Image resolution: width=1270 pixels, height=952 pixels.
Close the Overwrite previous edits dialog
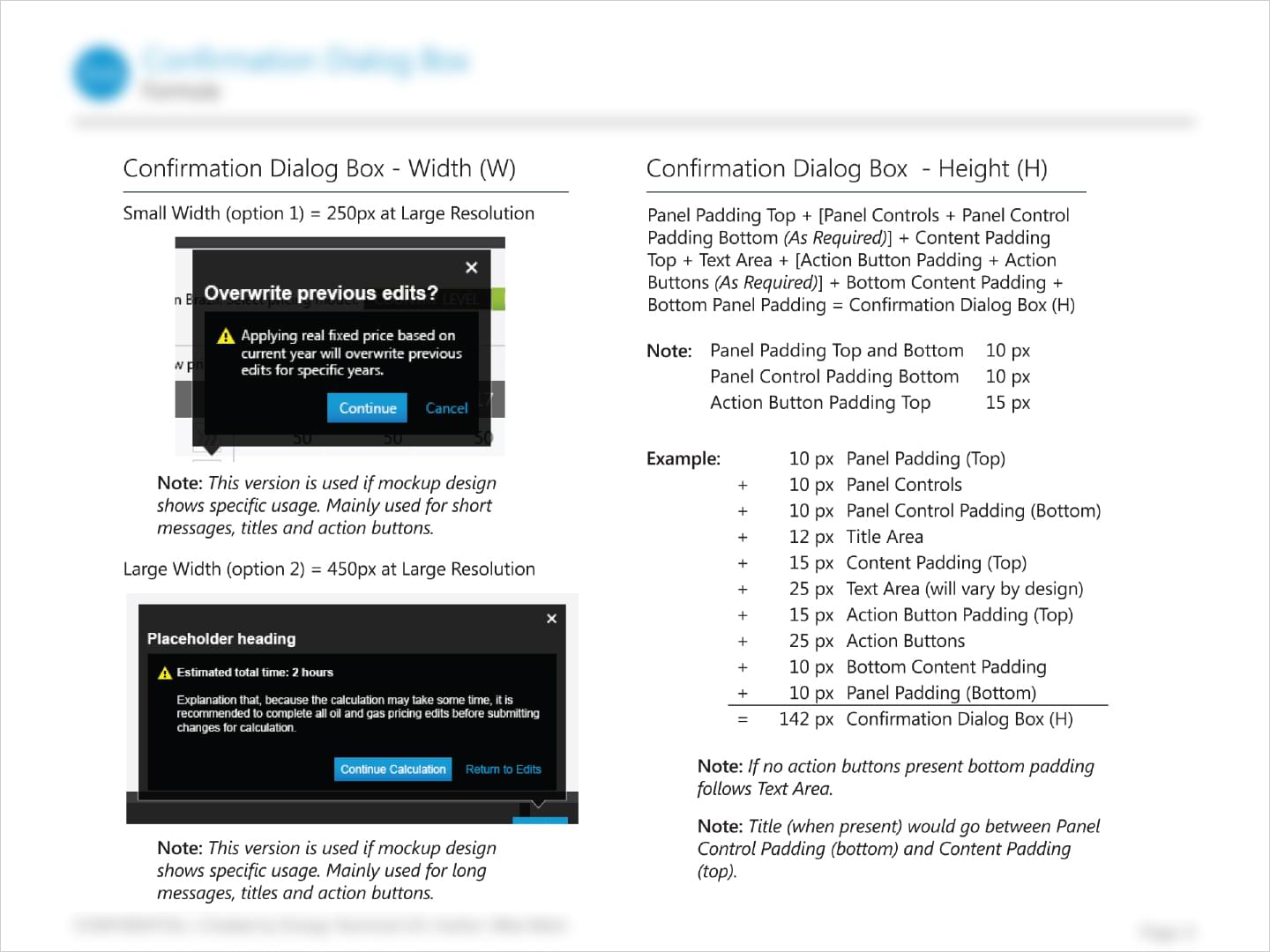pos(472,267)
